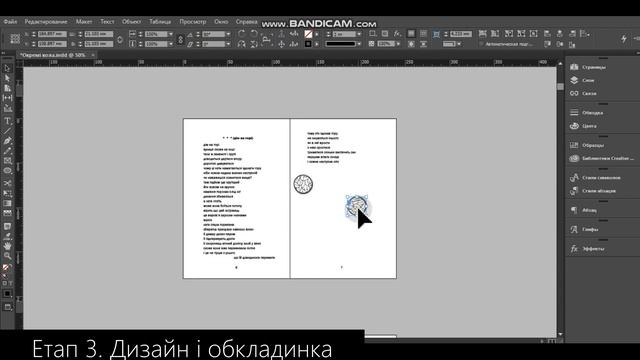Switch the screen view mode button

click(x=7, y=307)
